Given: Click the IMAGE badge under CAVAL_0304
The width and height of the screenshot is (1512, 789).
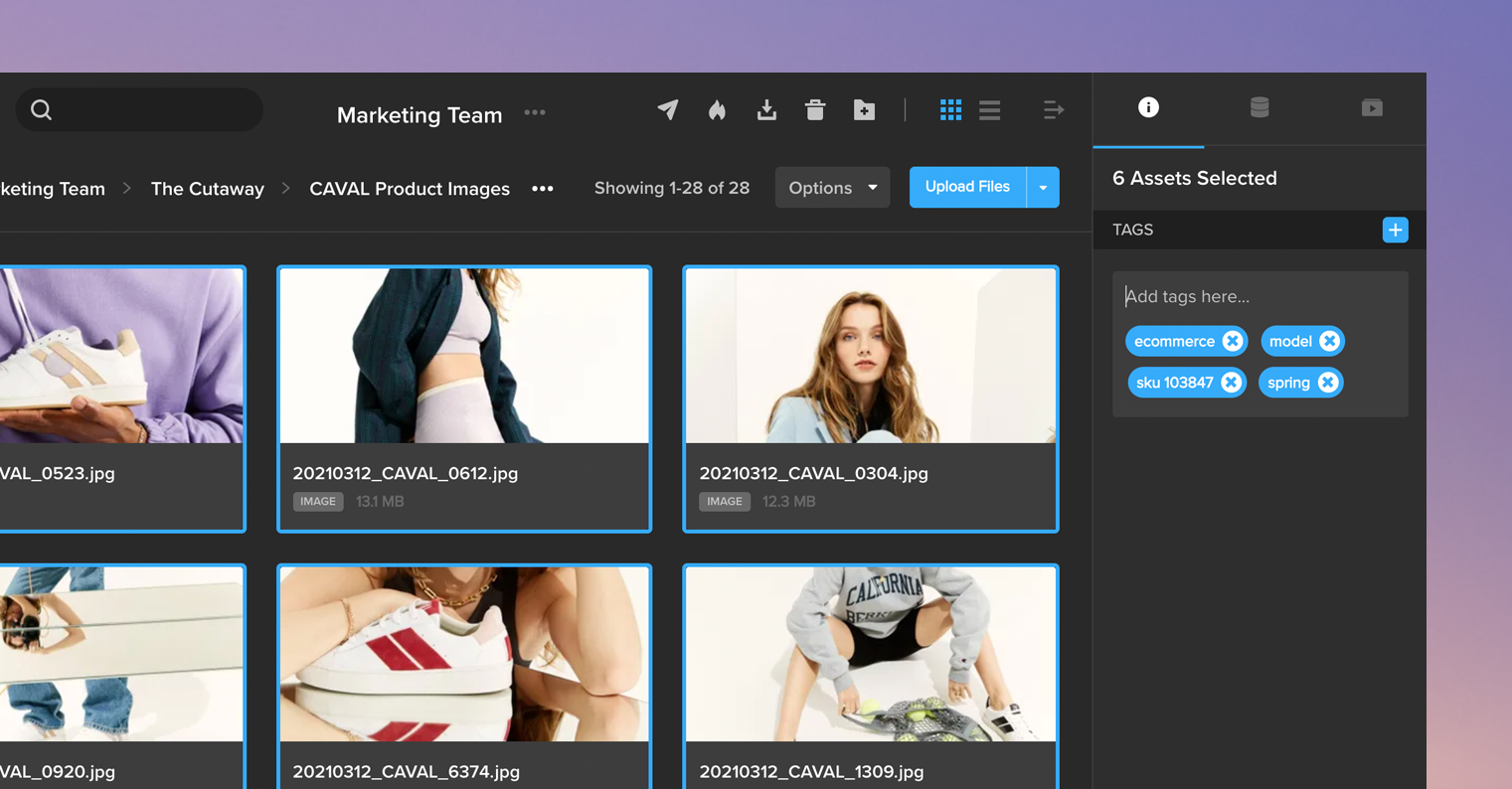Looking at the screenshot, I should [725, 502].
